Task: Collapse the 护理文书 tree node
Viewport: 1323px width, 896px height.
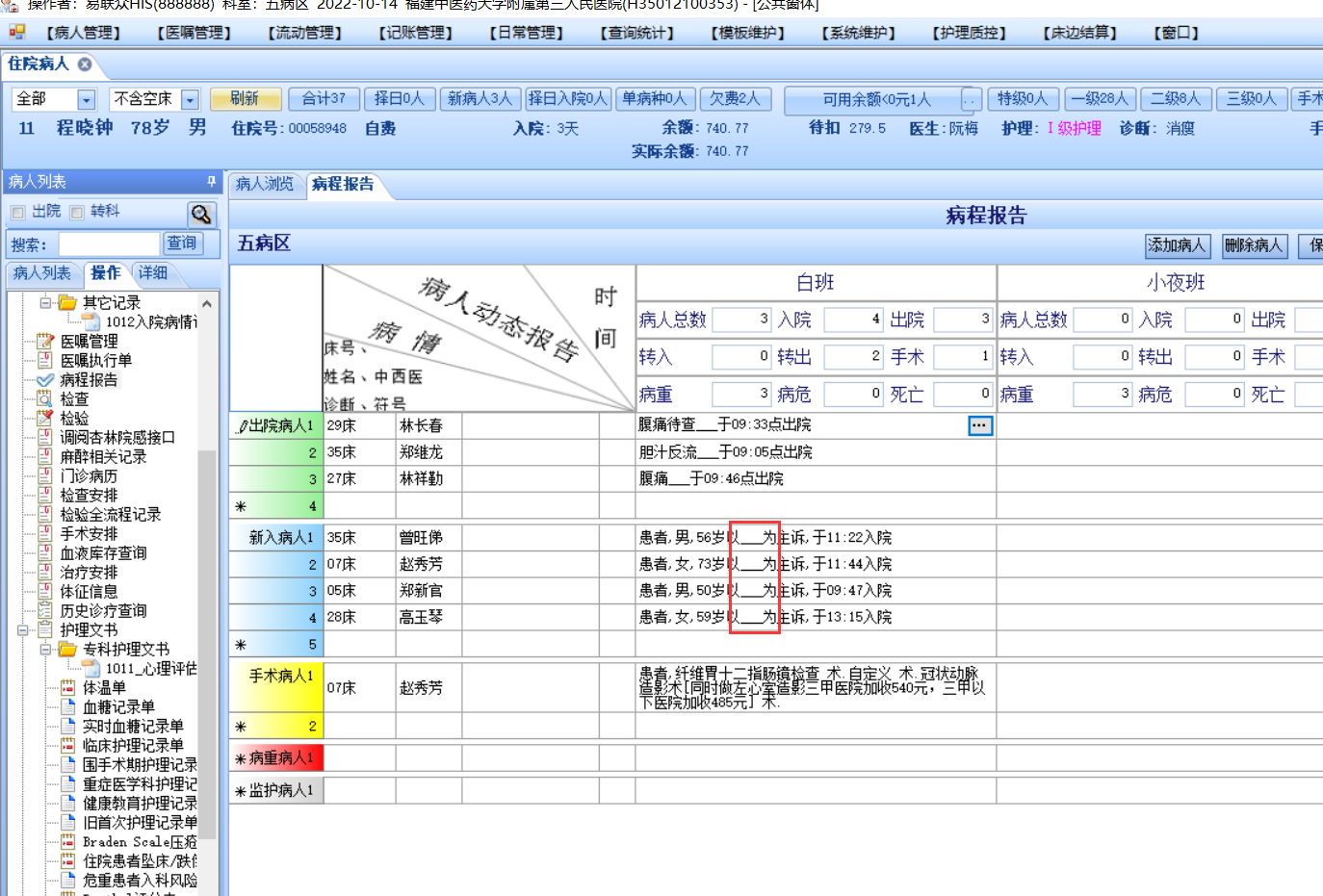Action: (22, 630)
